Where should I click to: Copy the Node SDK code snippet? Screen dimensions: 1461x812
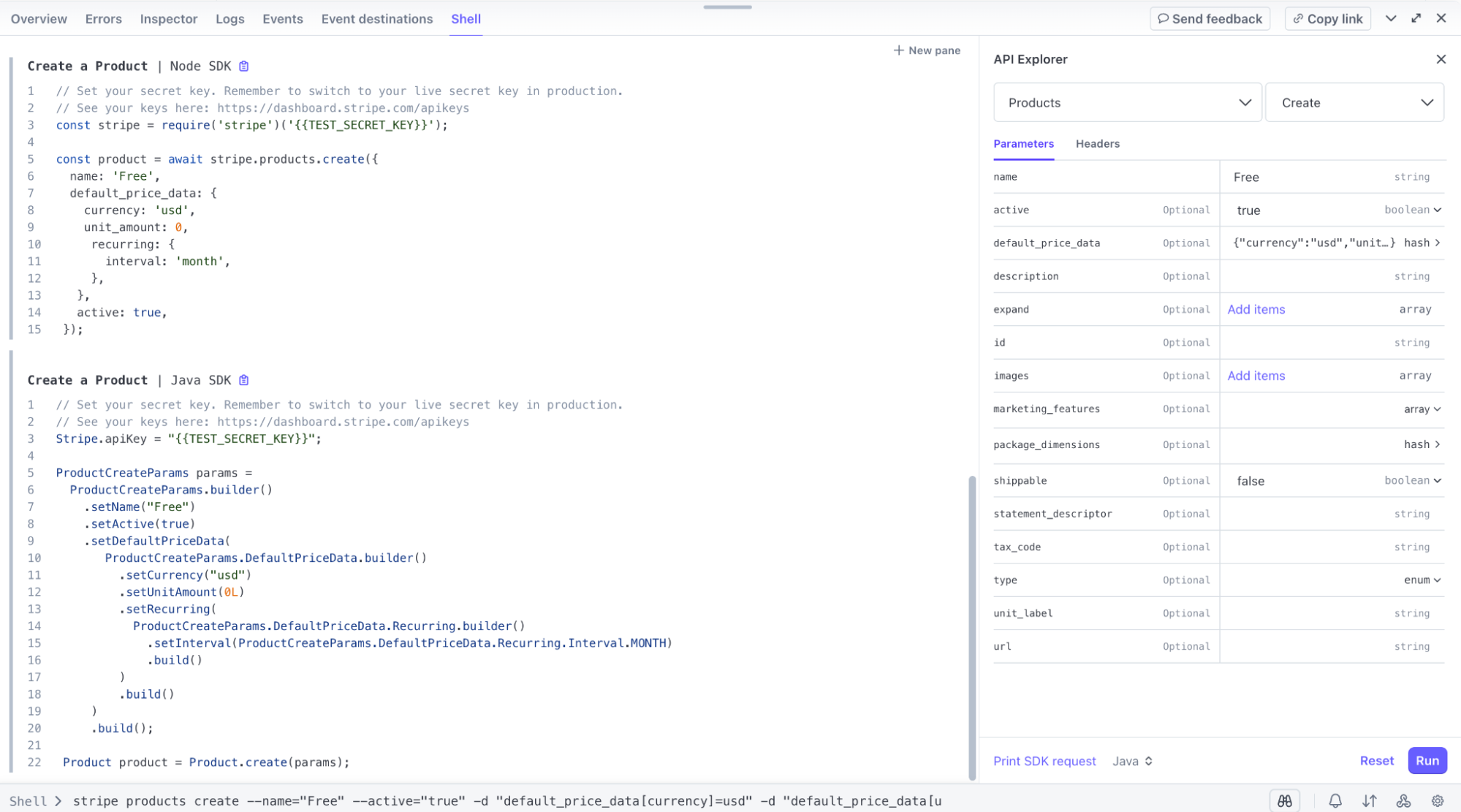244,67
